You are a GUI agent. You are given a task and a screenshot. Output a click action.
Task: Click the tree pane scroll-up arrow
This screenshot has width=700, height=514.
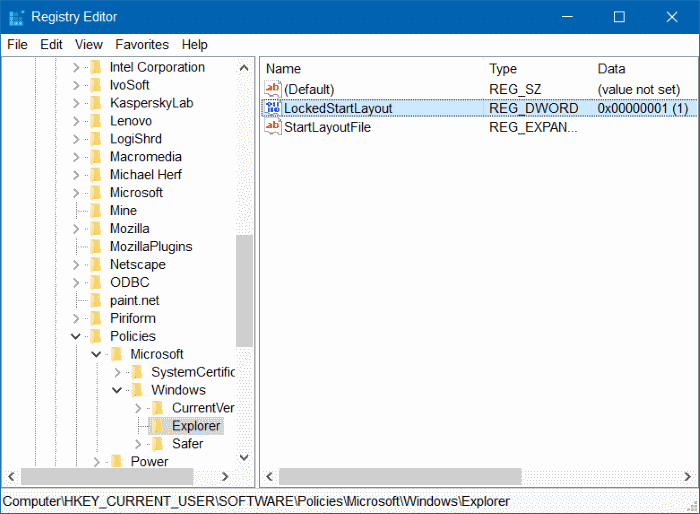pyautogui.click(x=244, y=68)
